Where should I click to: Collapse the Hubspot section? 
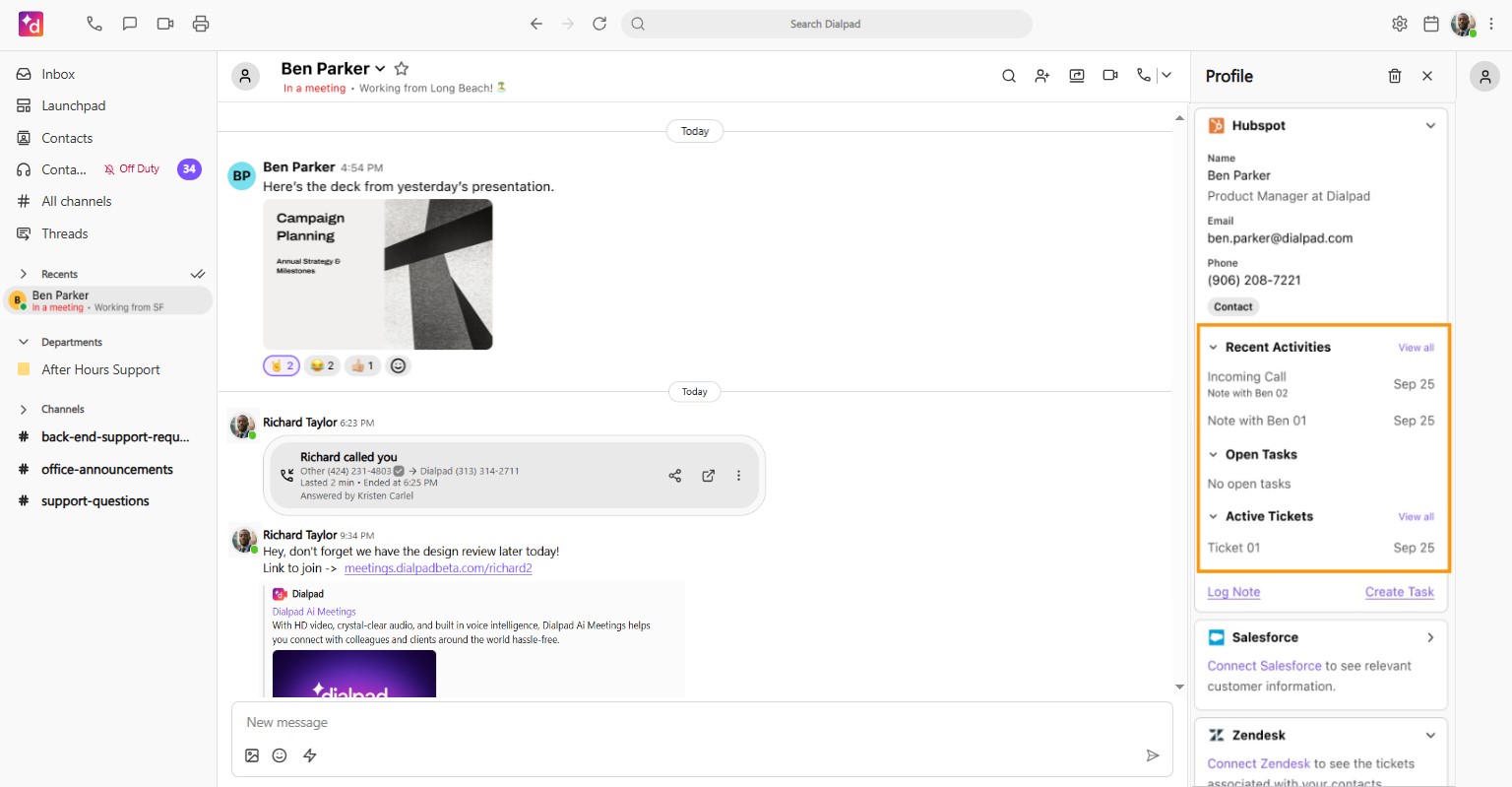[1430, 126]
